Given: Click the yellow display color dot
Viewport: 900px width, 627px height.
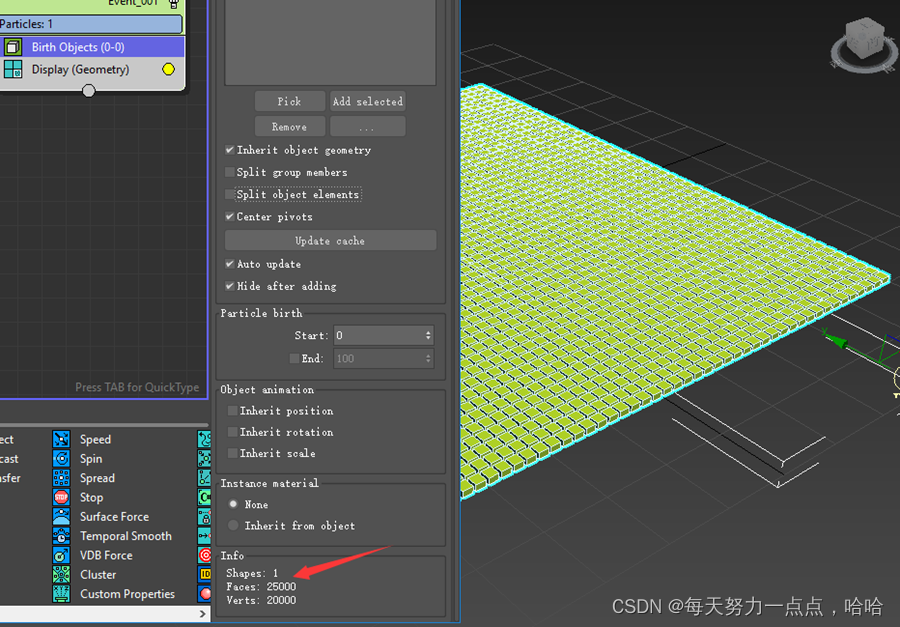Looking at the screenshot, I should [167, 69].
